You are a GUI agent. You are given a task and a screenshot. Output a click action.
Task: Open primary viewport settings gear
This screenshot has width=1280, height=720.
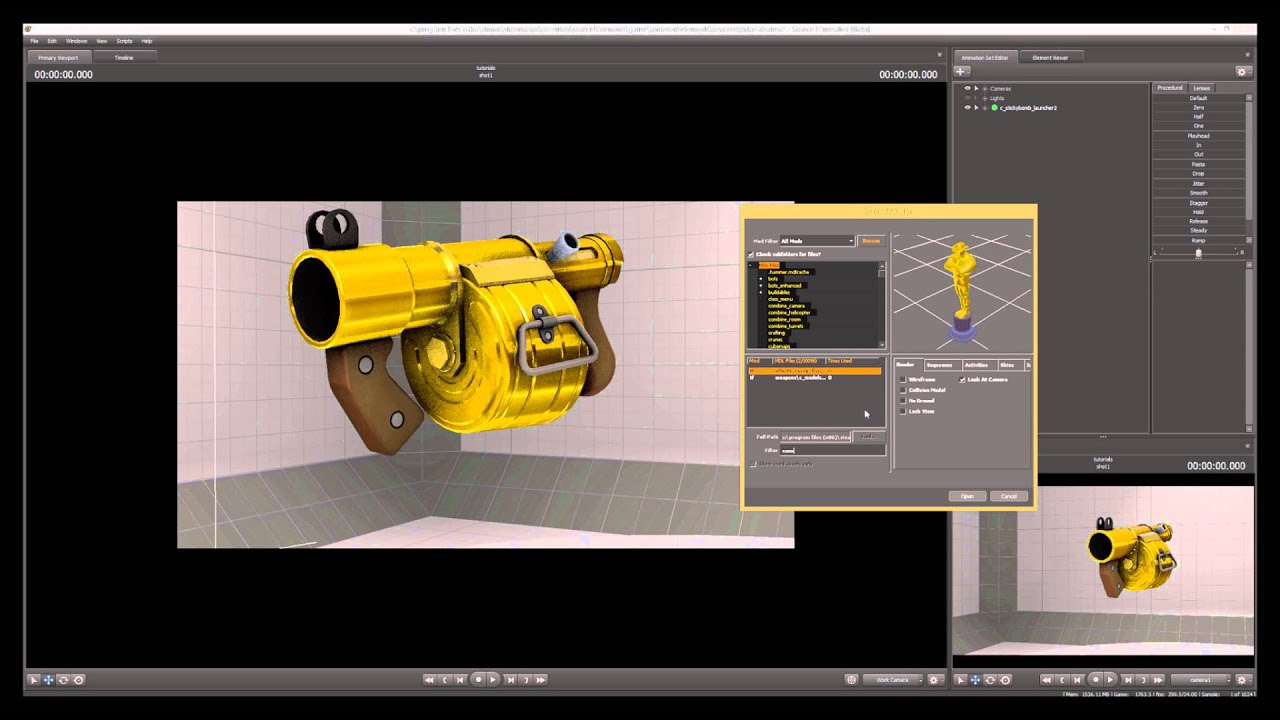click(934, 679)
